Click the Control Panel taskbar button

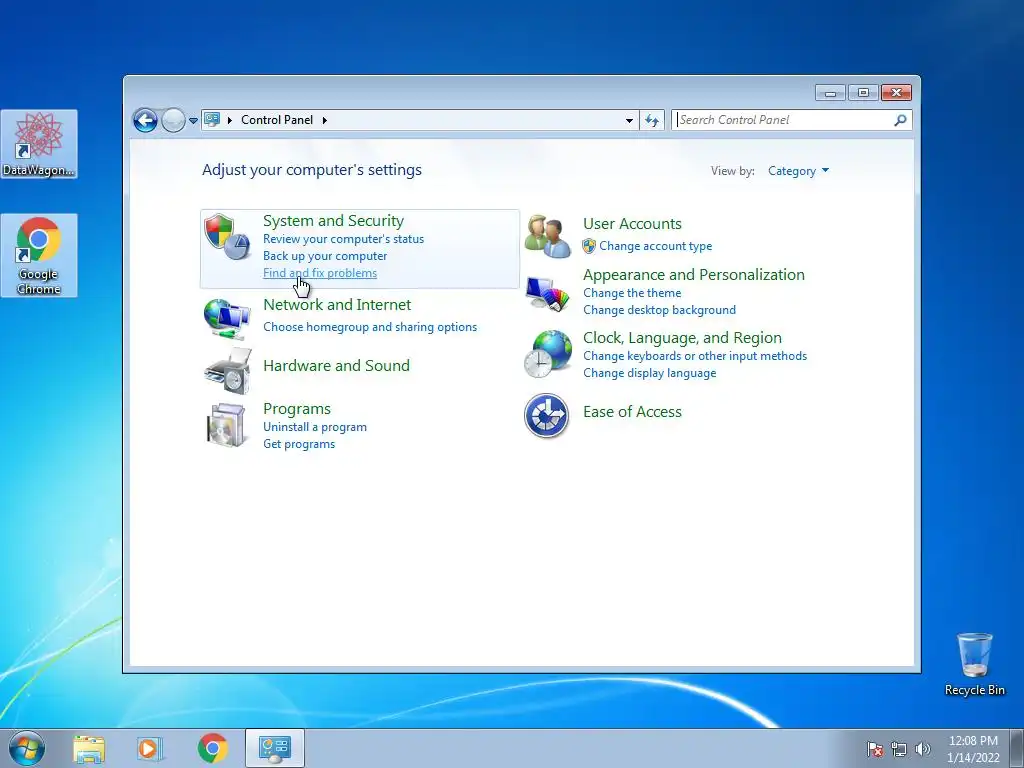click(x=274, y=748)
